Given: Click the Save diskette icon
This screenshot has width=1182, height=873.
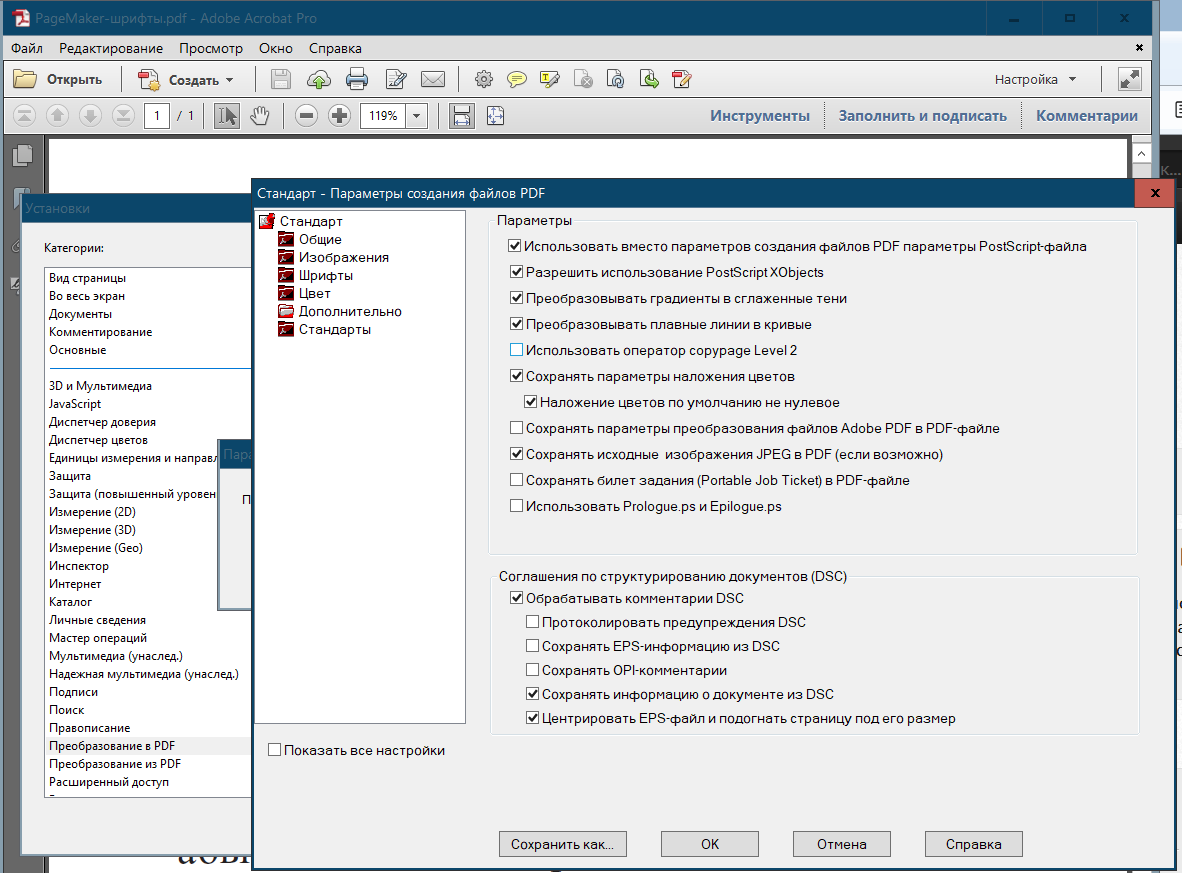Looking at the screenshot, I should point(280,79).
